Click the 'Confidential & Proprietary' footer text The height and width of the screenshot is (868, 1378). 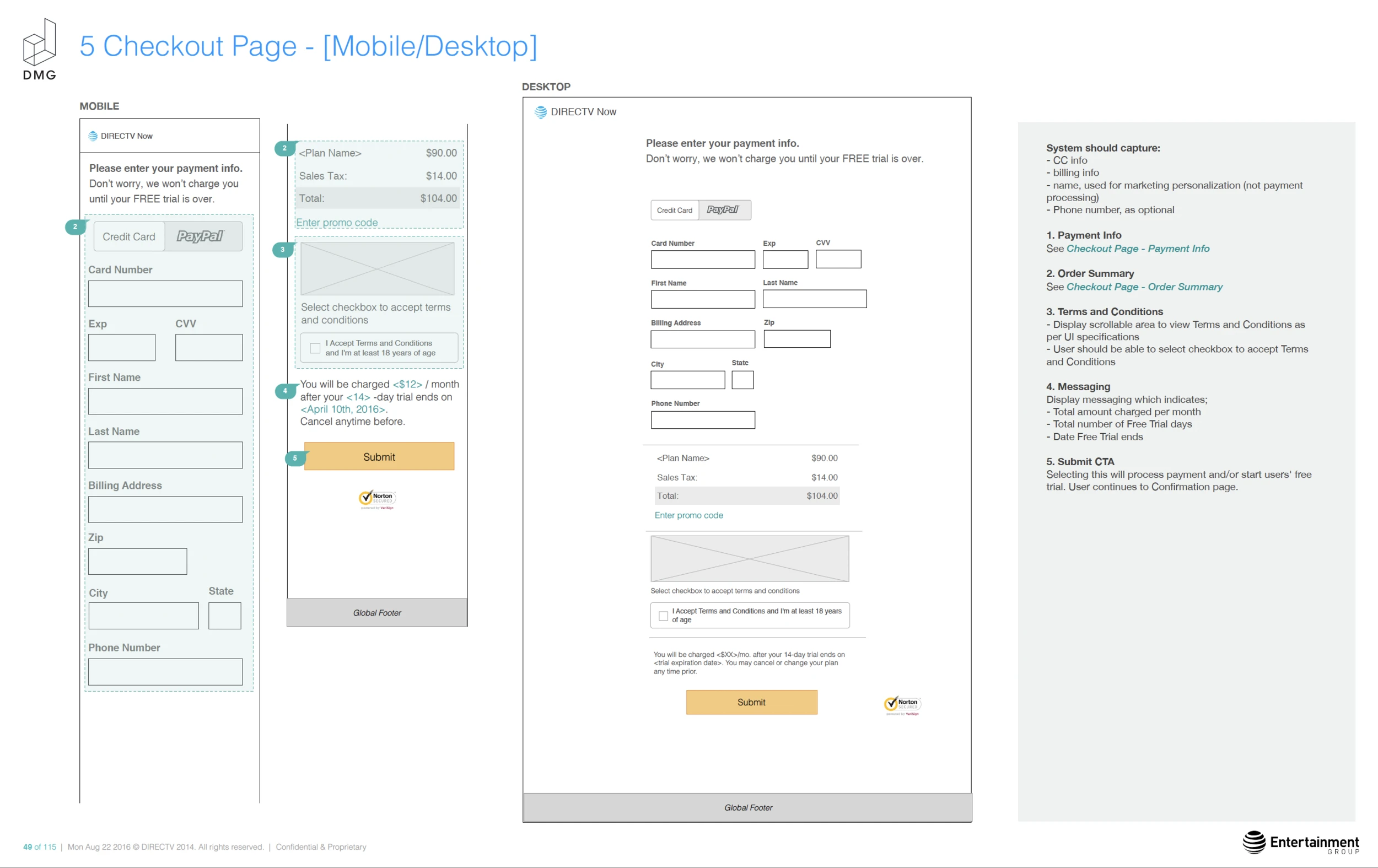(321, 848)
